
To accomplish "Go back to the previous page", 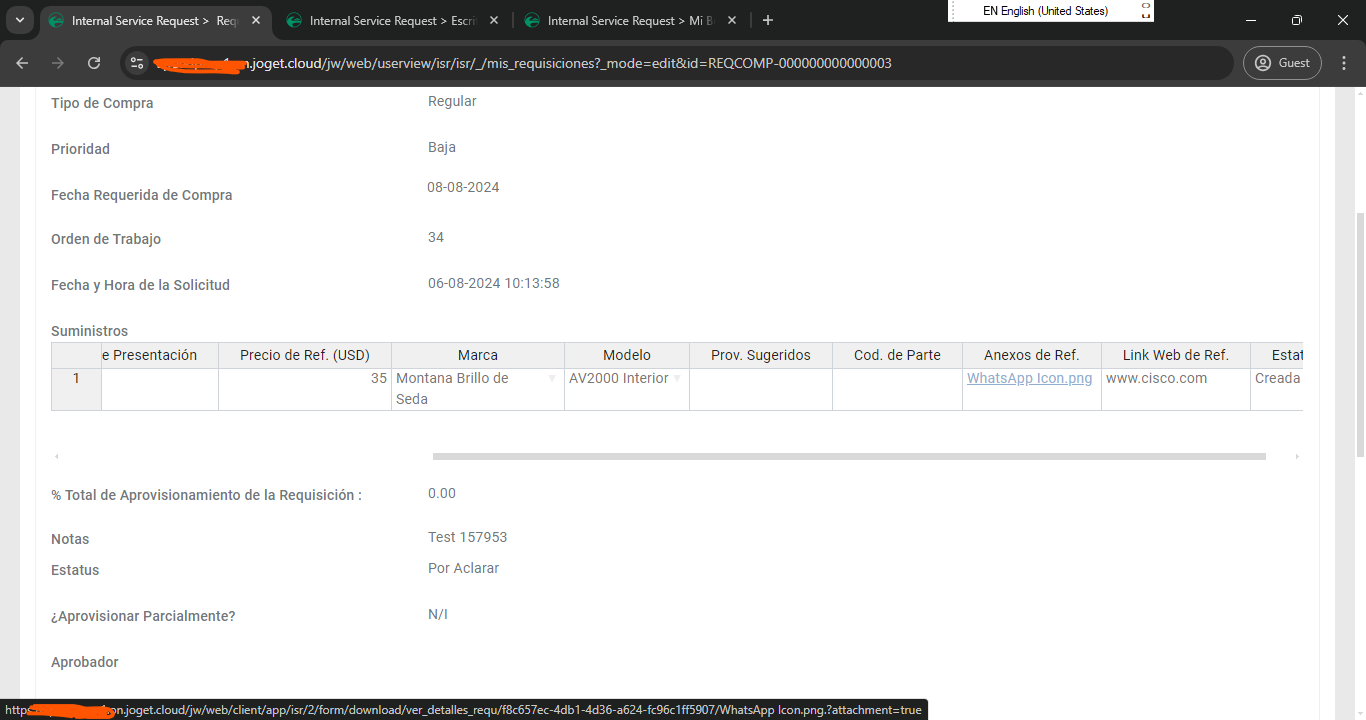I will coord(22,63).
